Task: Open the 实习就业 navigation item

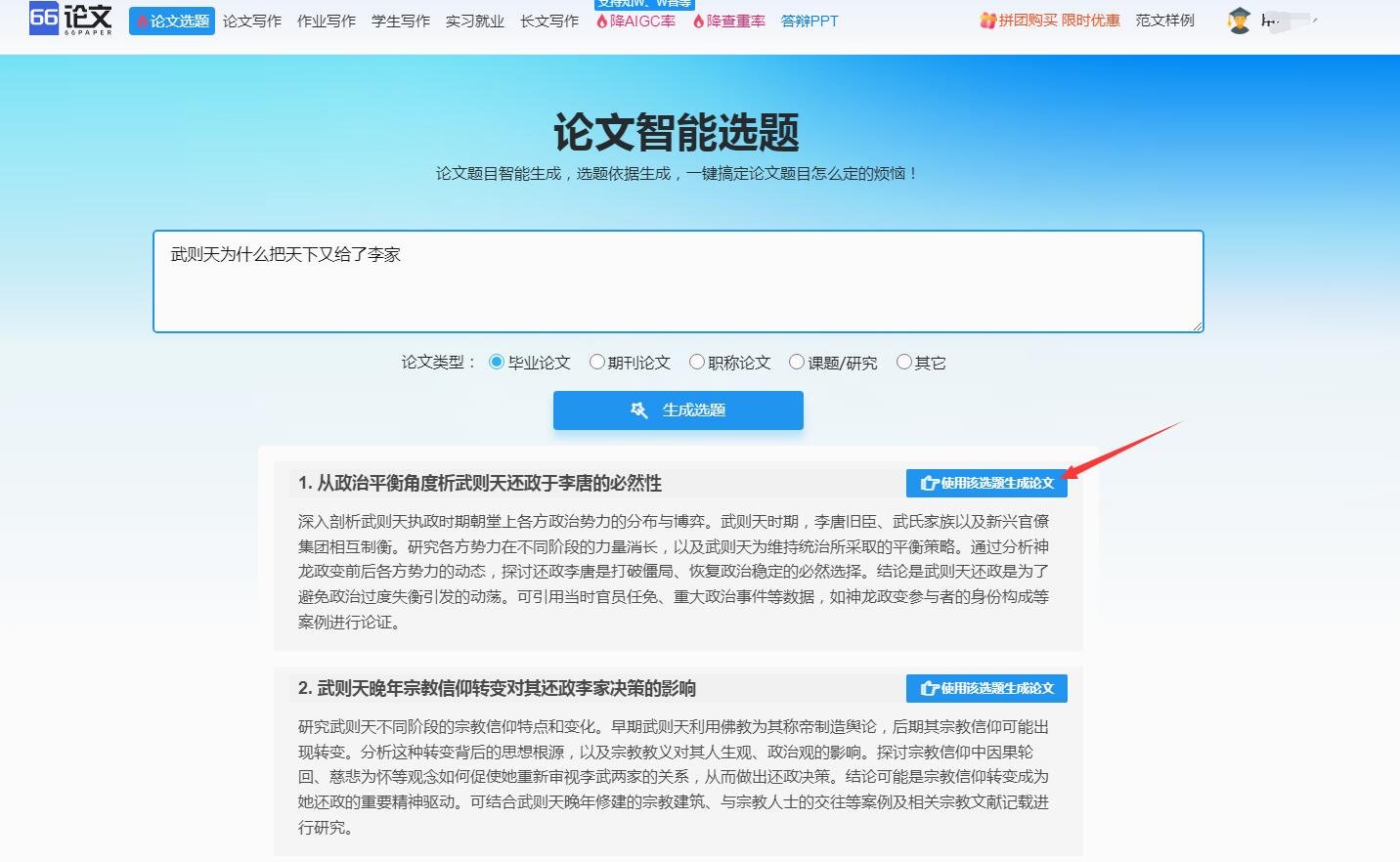Action: 474,21
